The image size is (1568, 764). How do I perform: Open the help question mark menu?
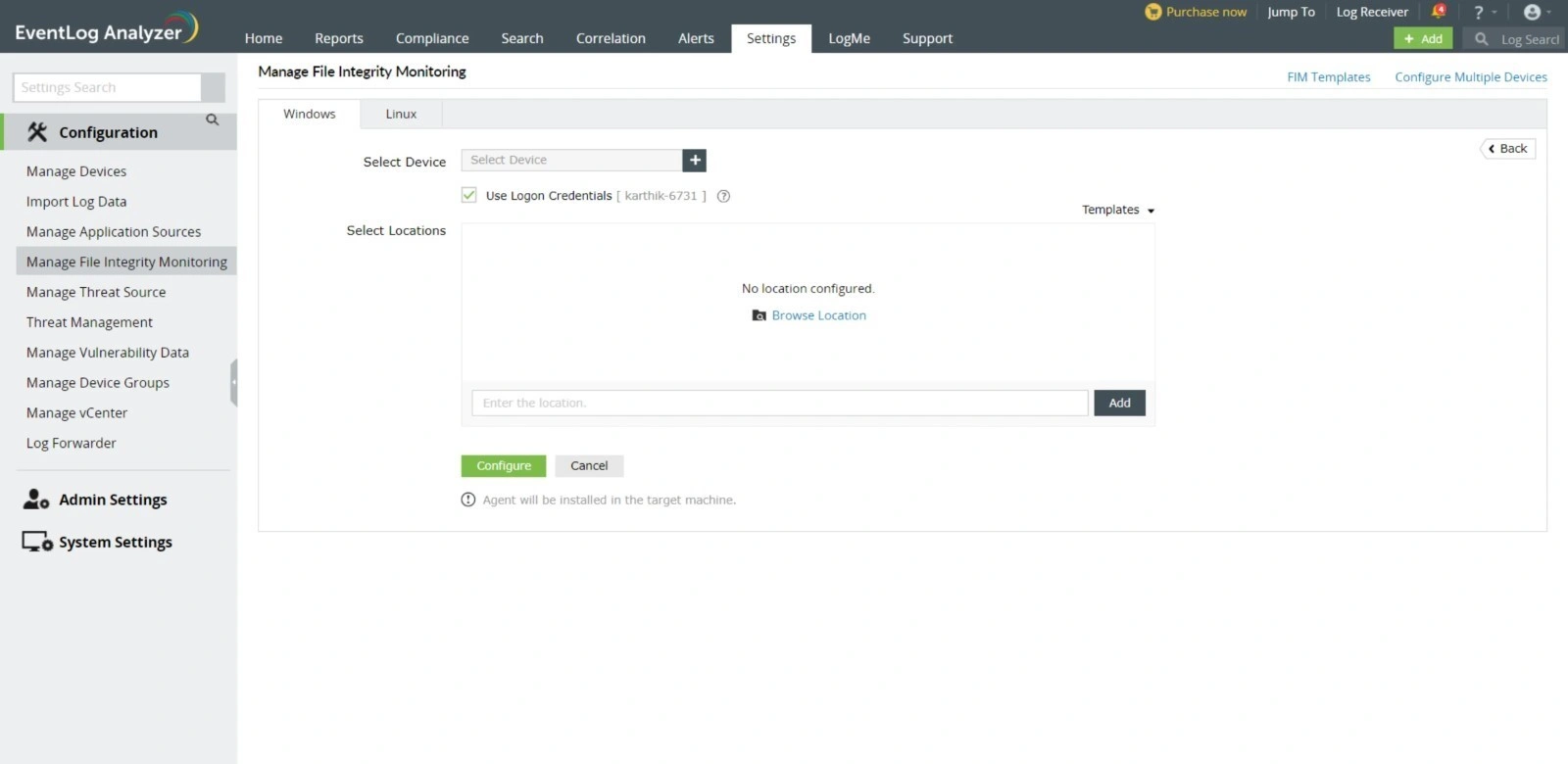[x=1479, y=12]
